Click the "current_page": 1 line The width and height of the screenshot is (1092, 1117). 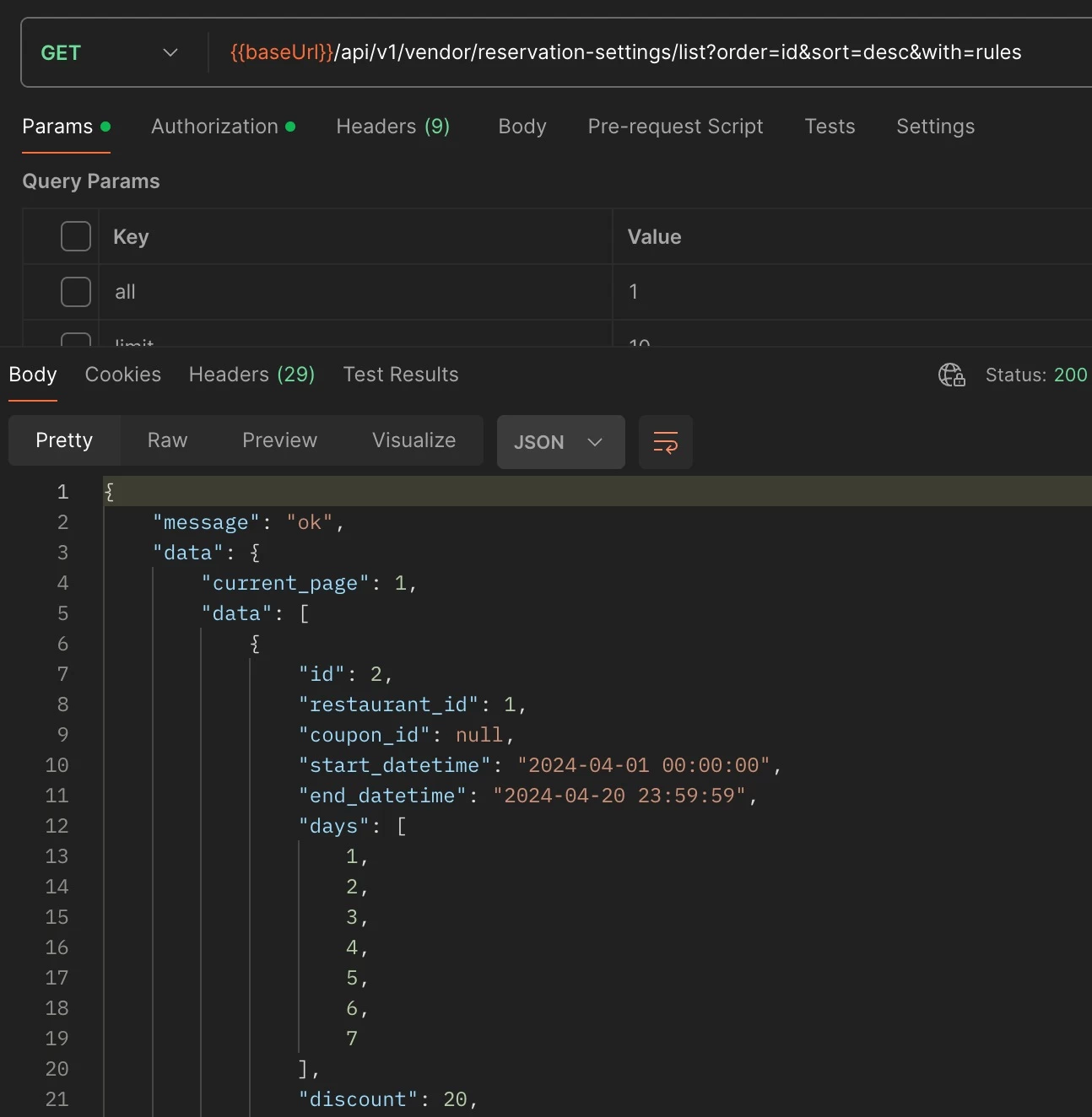[309, 583]
